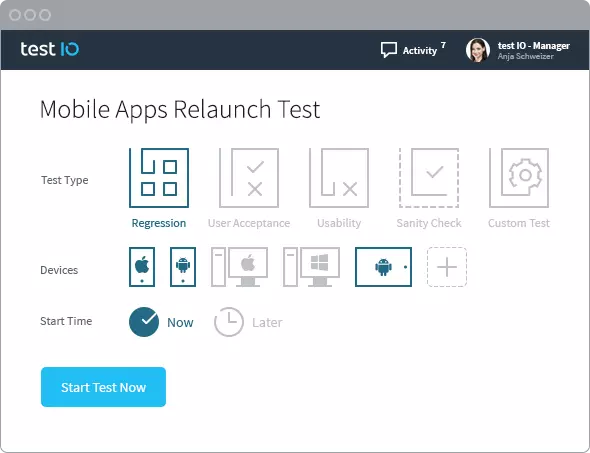Image resolution: width=590 pixels, height=453 pixels.
Task: Enable the Windows desktop device
Action: click(312, 267)
